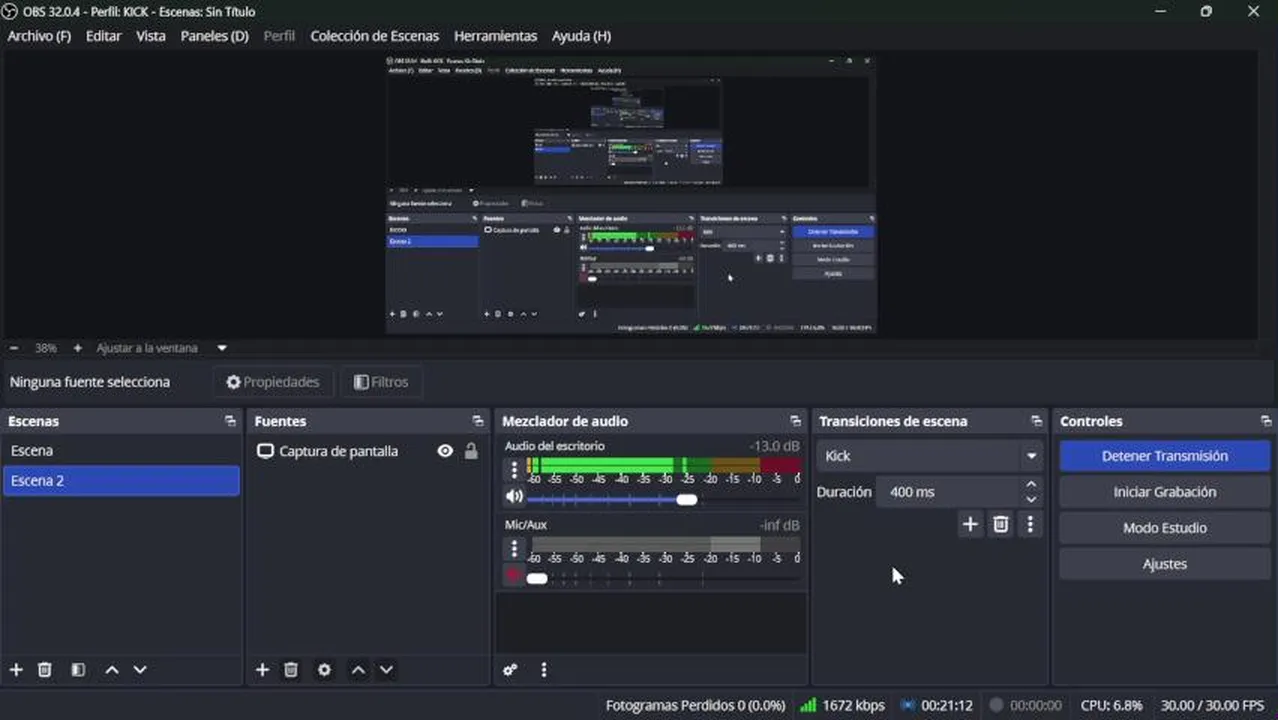
Task: Undock the Transiciones de escena panel
Action: tap(1036, 421)
